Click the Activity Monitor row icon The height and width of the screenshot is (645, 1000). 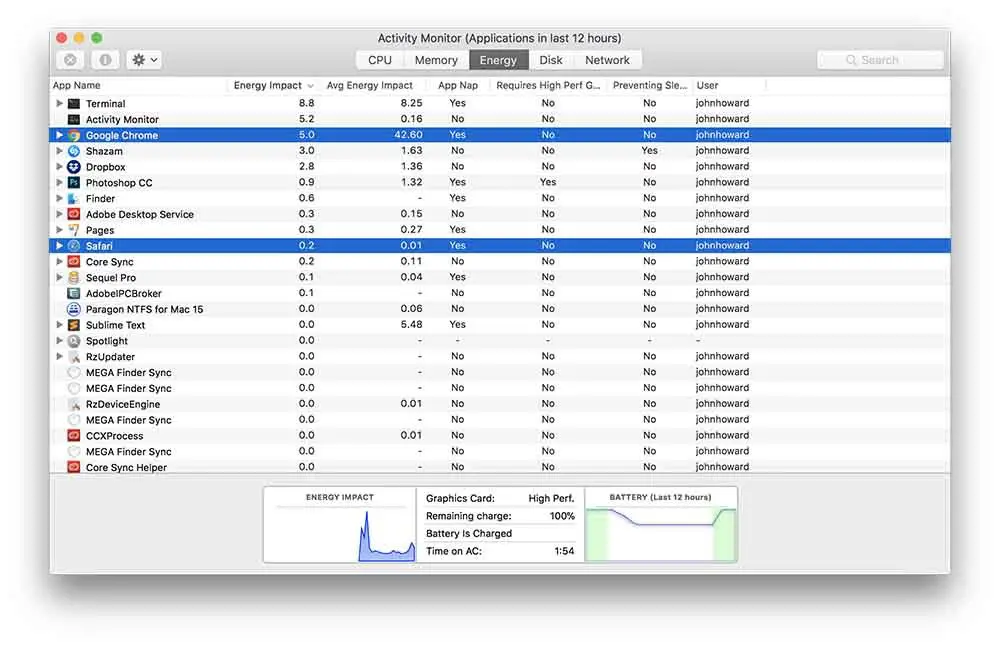pyautogui.click(x=74, y=119)
